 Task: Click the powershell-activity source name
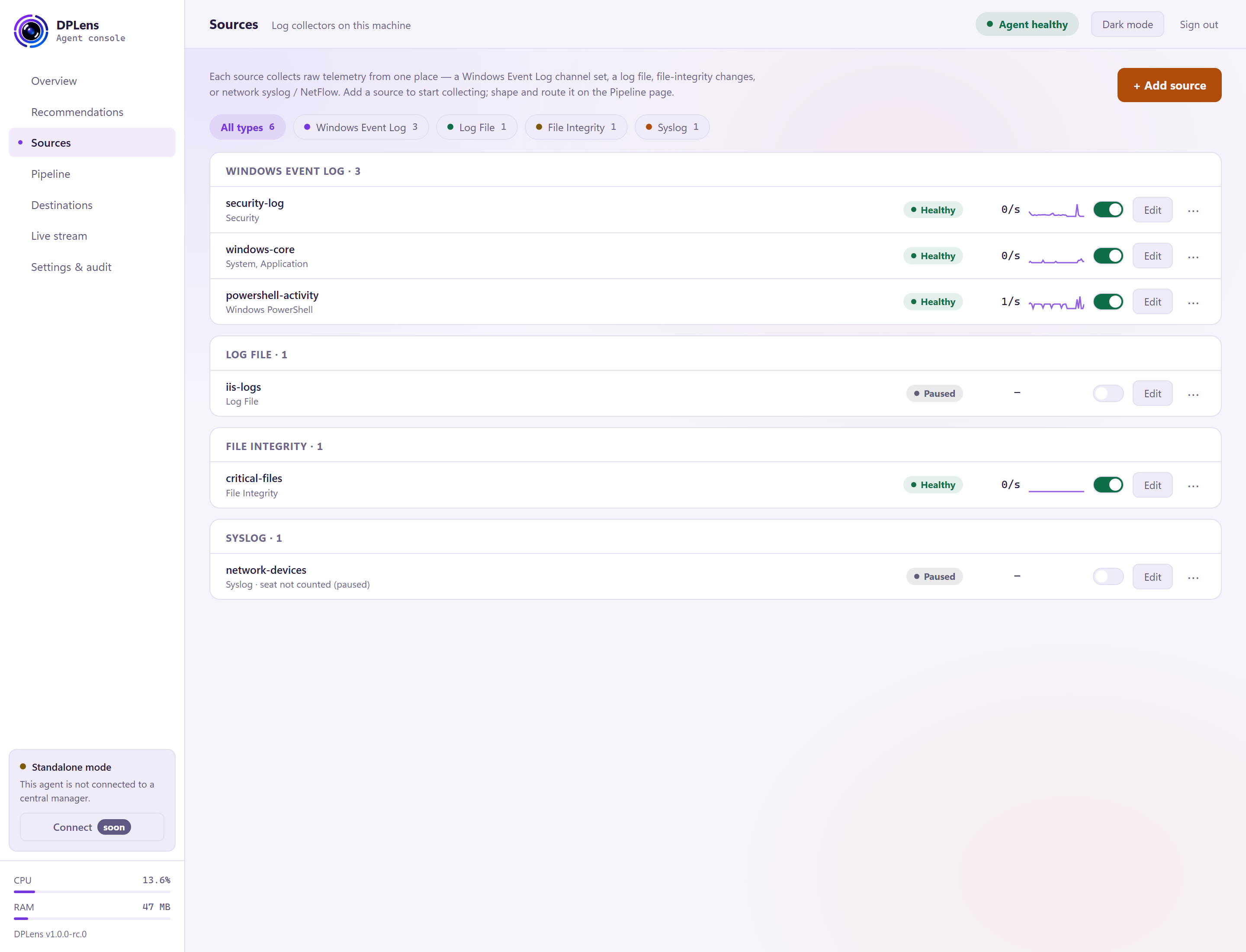pyautogui.click(x=272, y=295)
